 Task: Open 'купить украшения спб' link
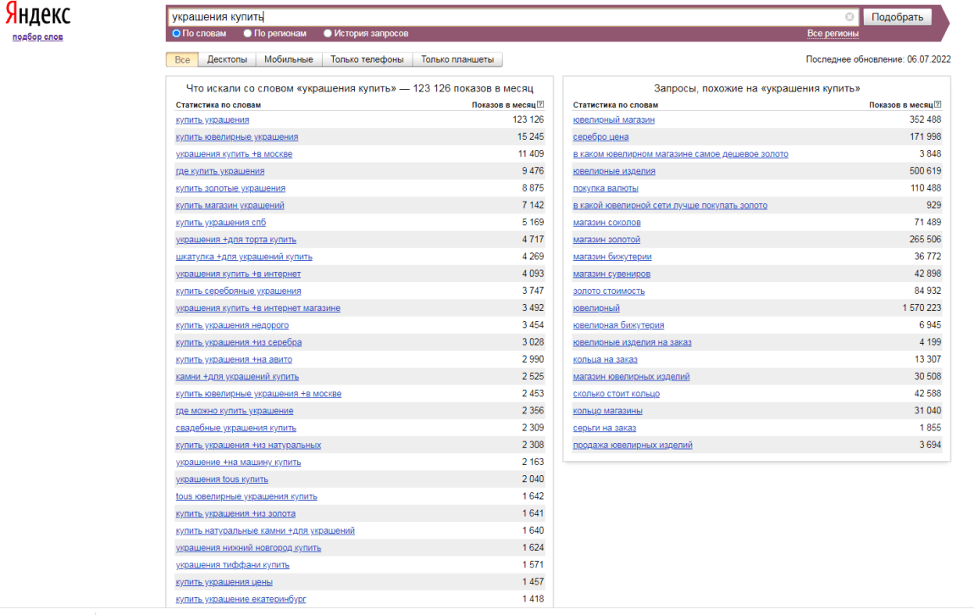coord(221,222)
